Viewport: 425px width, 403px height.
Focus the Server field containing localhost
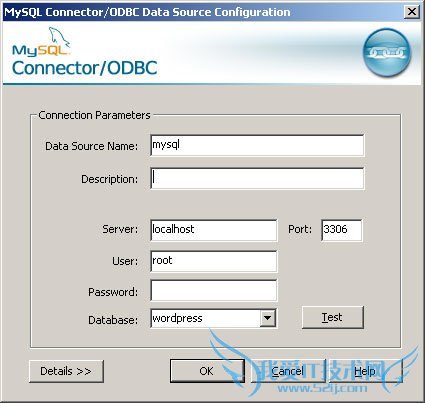point(214,230)
